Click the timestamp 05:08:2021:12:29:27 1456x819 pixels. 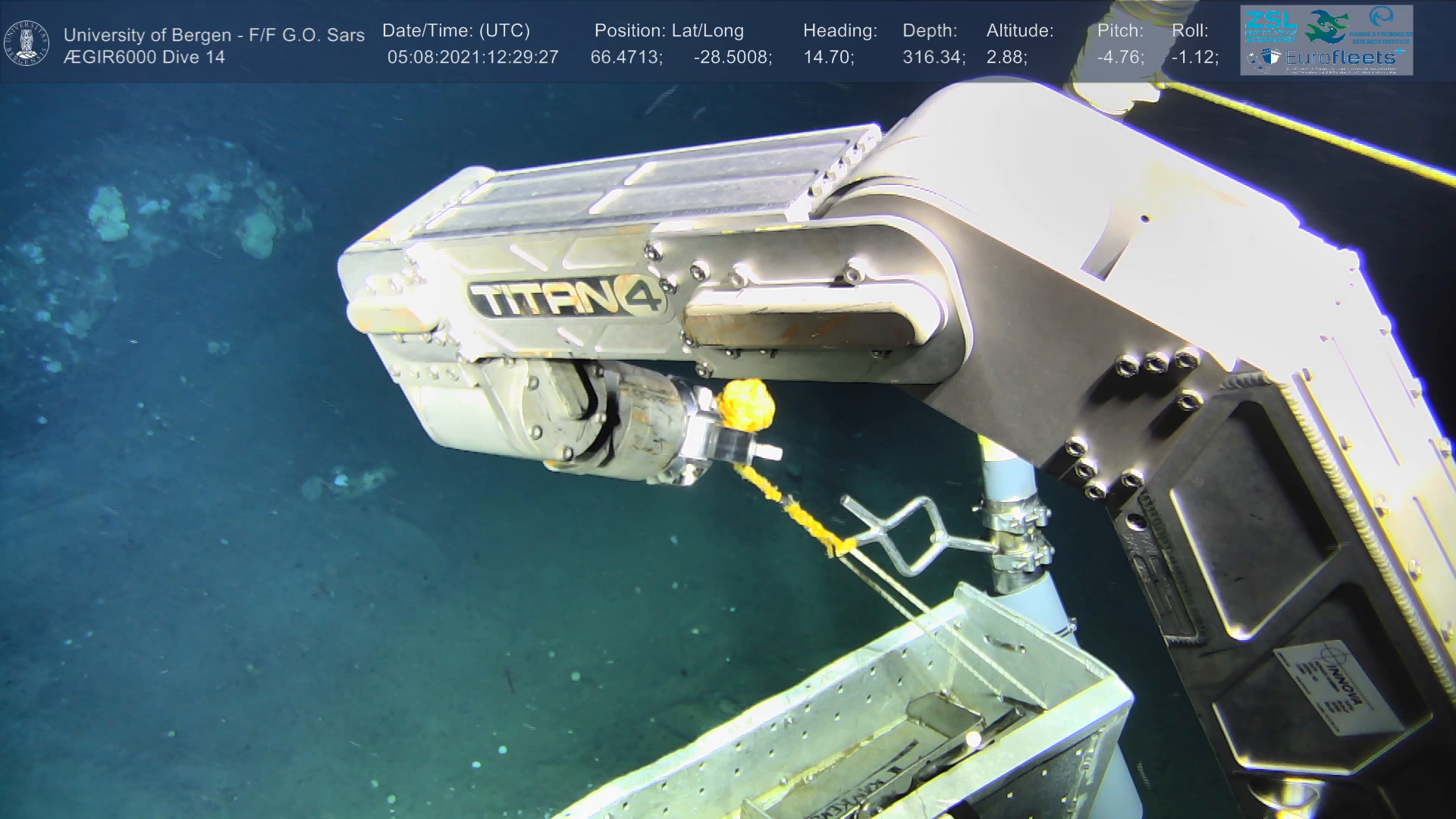(472, 58)
